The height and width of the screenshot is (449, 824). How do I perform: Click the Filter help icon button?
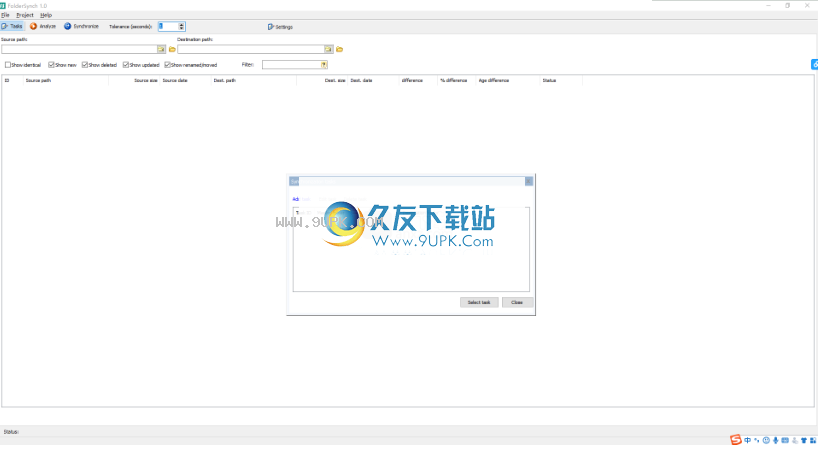coord(324,65)
